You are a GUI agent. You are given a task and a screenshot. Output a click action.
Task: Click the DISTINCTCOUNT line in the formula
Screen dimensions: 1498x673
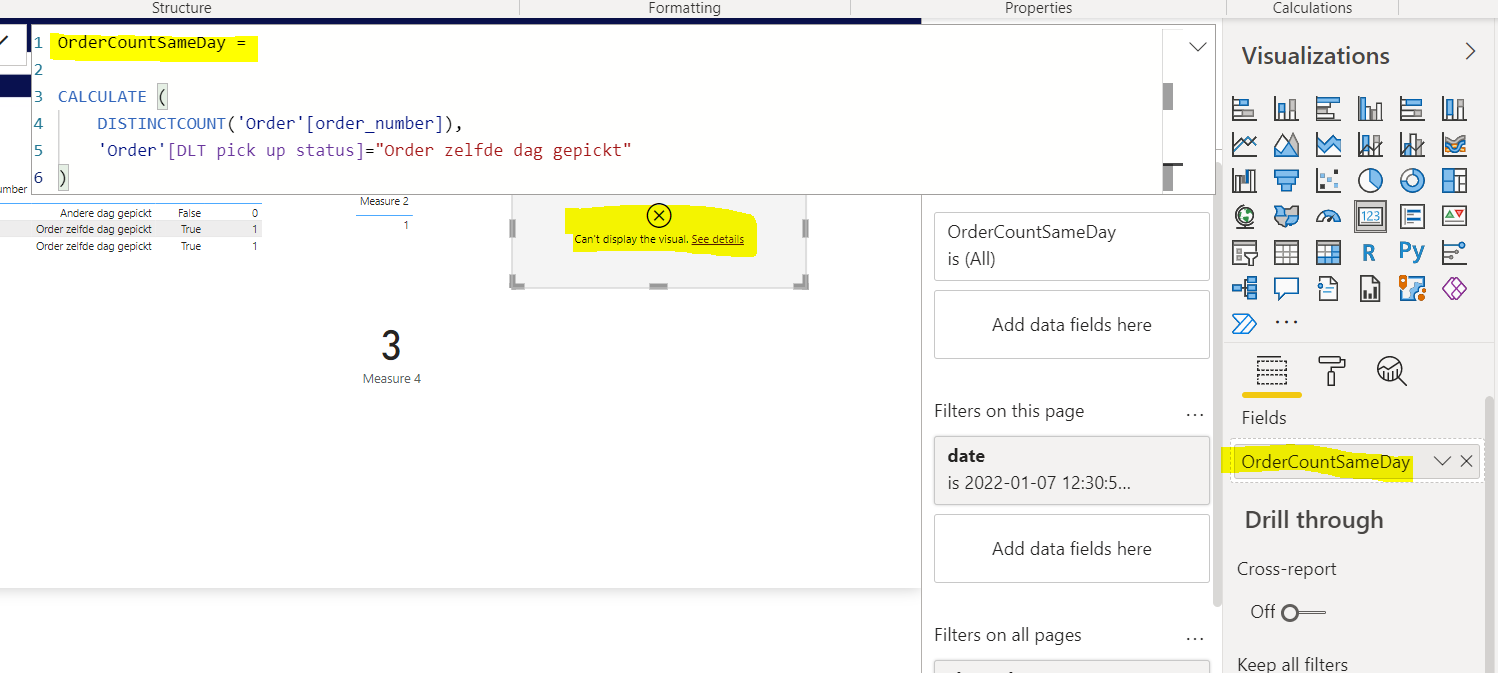tap(282, 124)
